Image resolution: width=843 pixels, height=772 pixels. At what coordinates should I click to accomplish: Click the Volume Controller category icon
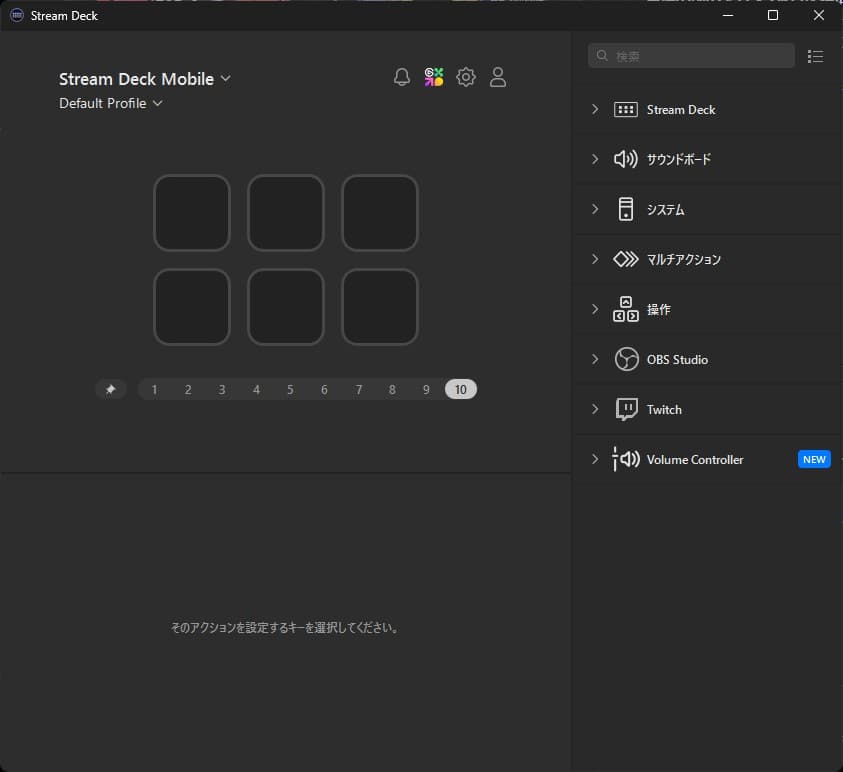point(626,459)
